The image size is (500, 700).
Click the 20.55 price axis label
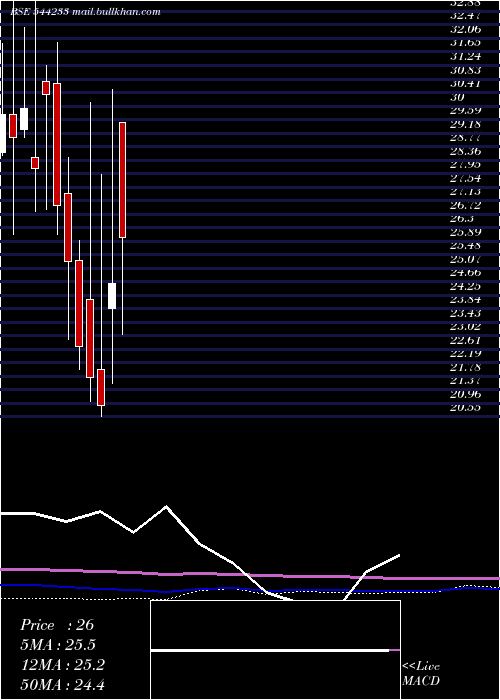(x=466, y=407)
